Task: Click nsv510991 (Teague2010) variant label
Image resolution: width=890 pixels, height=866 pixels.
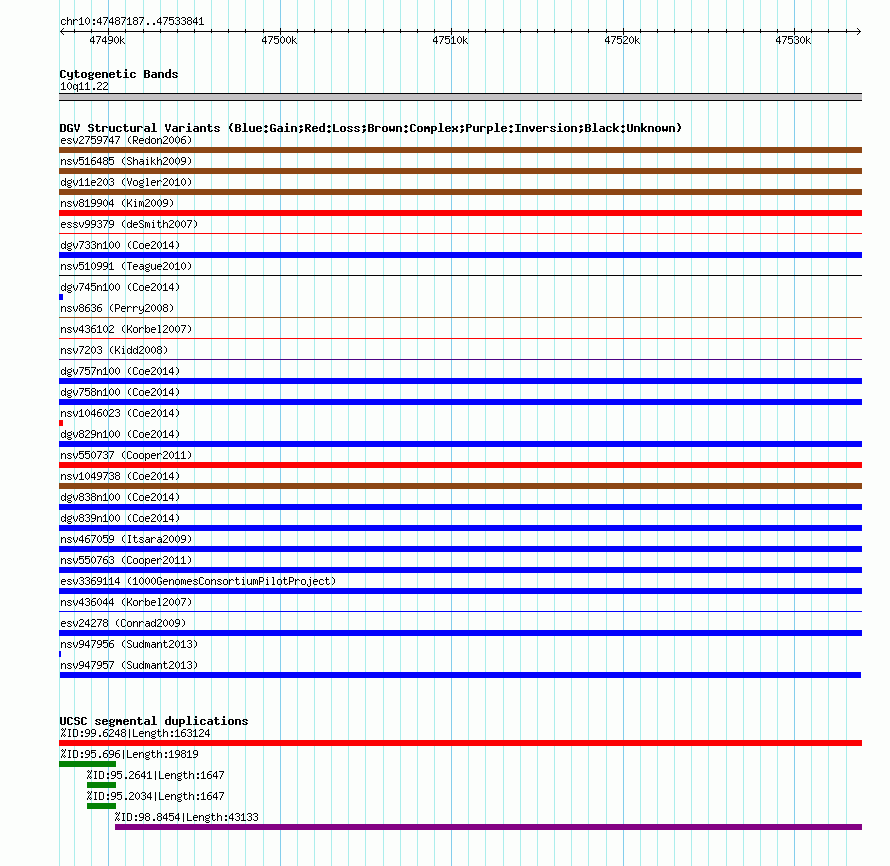Action: [126, 266]
